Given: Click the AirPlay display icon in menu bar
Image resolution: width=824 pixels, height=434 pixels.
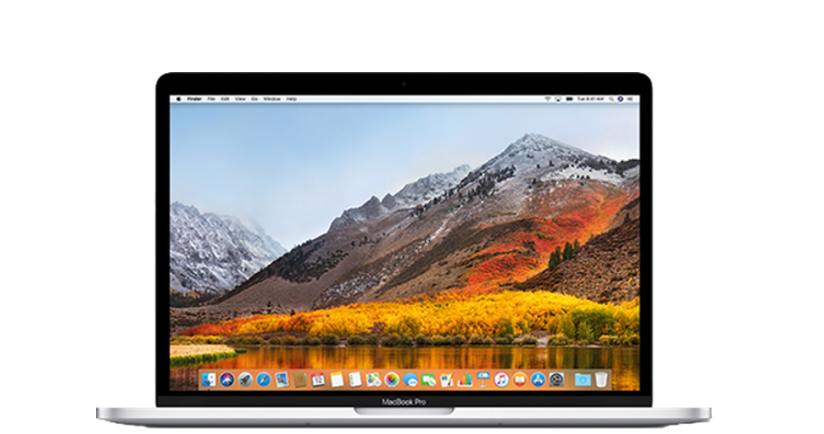Looking at the screenshot, I should pos(558,99).
